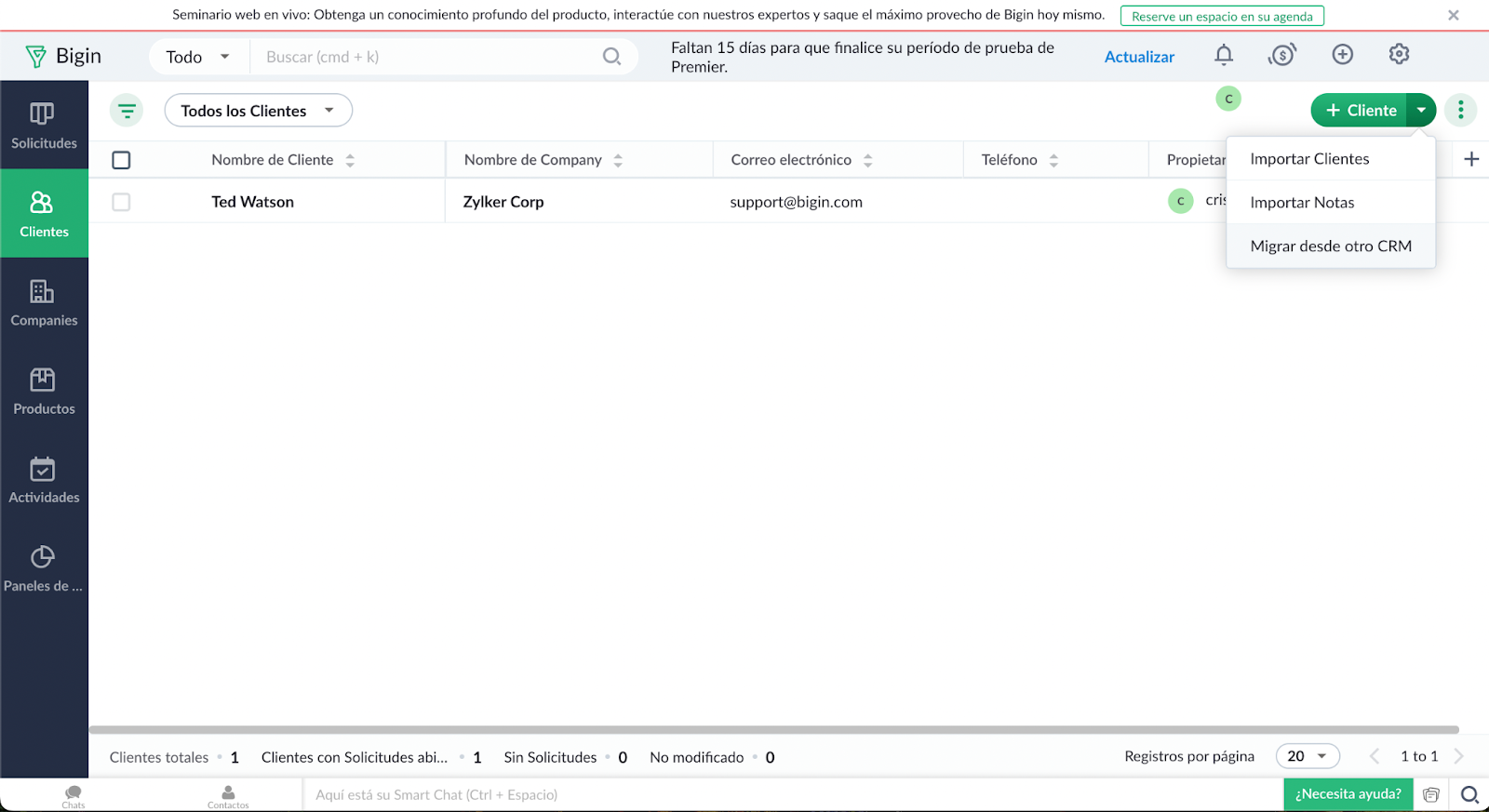Tick the select-all header checkbox
Viewport: 1489px width, 812px height.
coord(121,160)
